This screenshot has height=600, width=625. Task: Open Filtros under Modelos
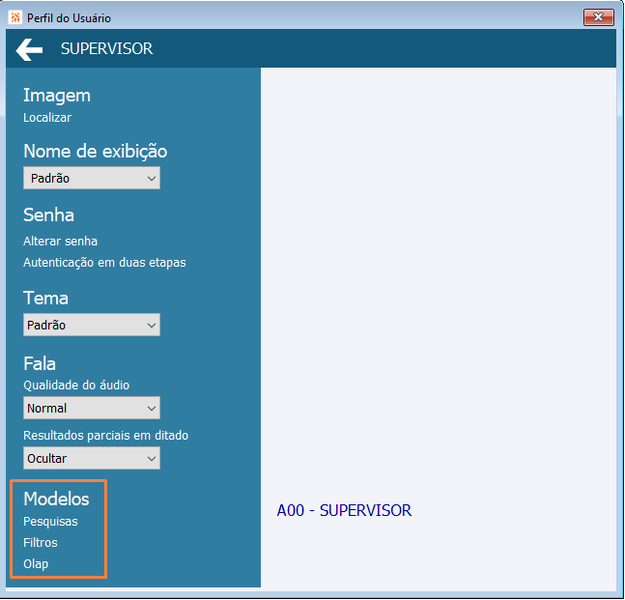click(x=40, y=543)
